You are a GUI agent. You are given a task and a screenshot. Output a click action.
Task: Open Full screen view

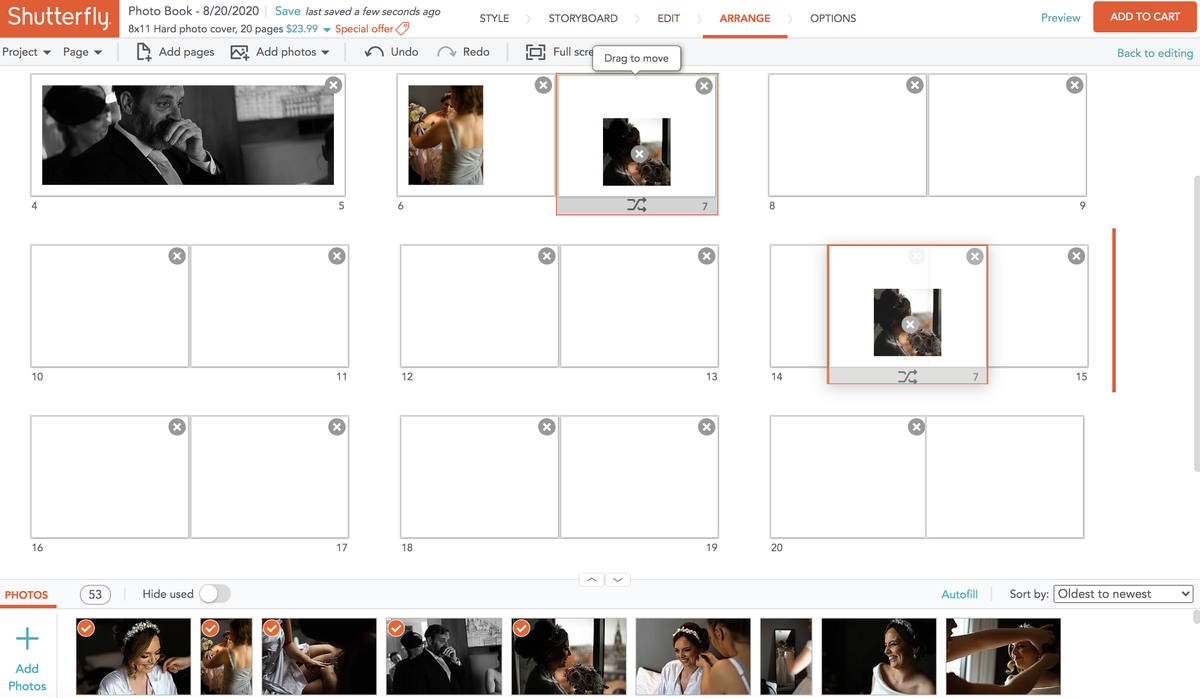point(536,51)
